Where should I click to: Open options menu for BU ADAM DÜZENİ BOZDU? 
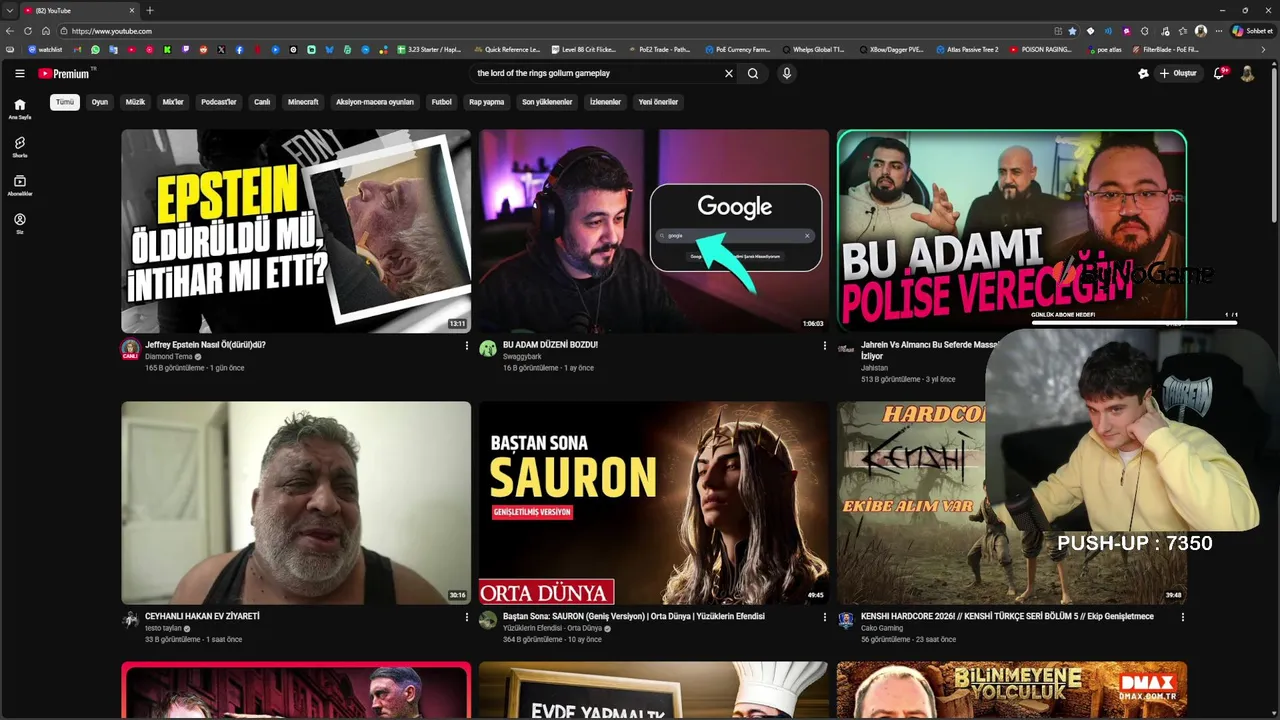tap(825, 346)
